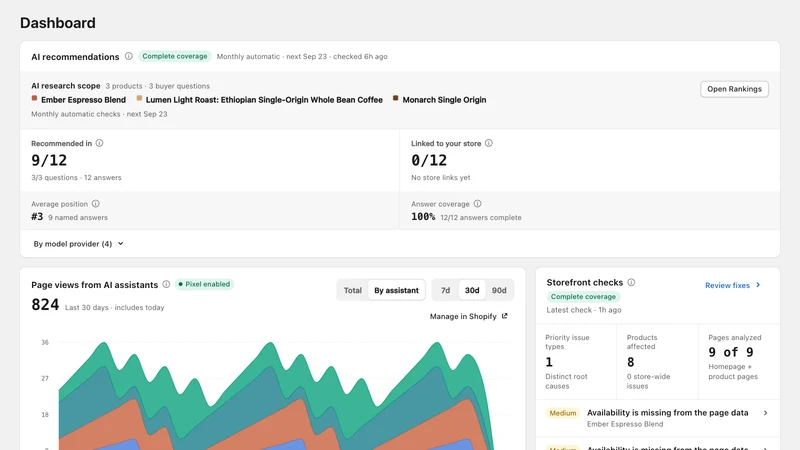Click info icon beside Storefront checks
Screen dimensions: 800x450
tap(631, 282)
